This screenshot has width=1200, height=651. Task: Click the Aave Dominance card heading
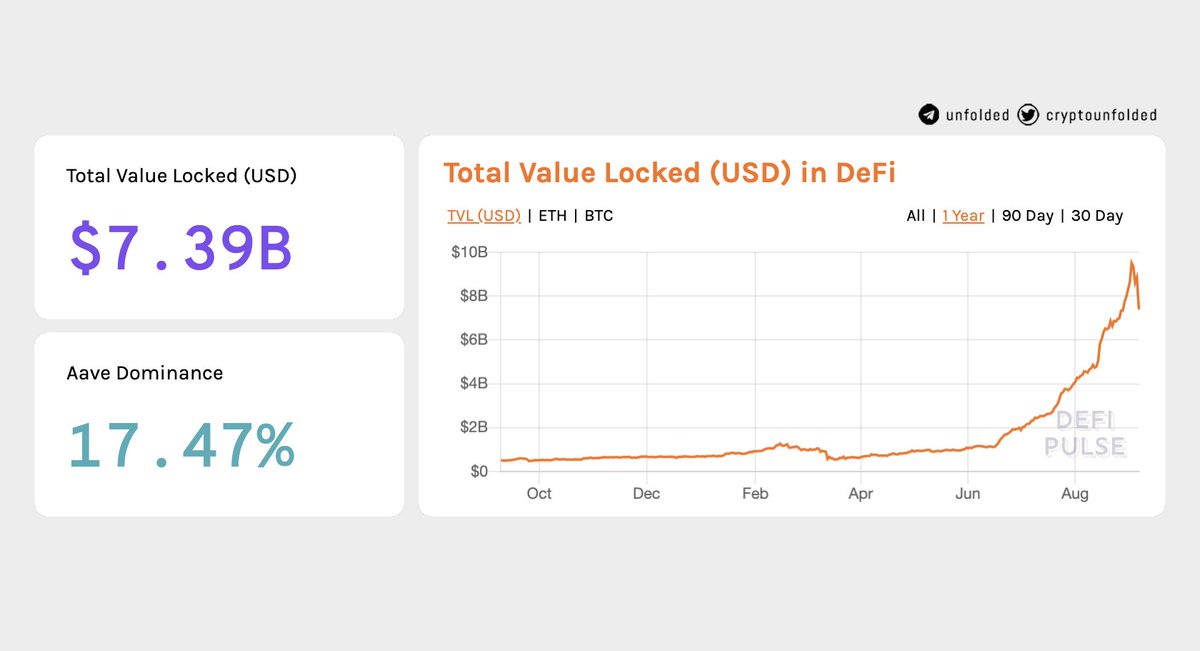[x=144, y=373]
